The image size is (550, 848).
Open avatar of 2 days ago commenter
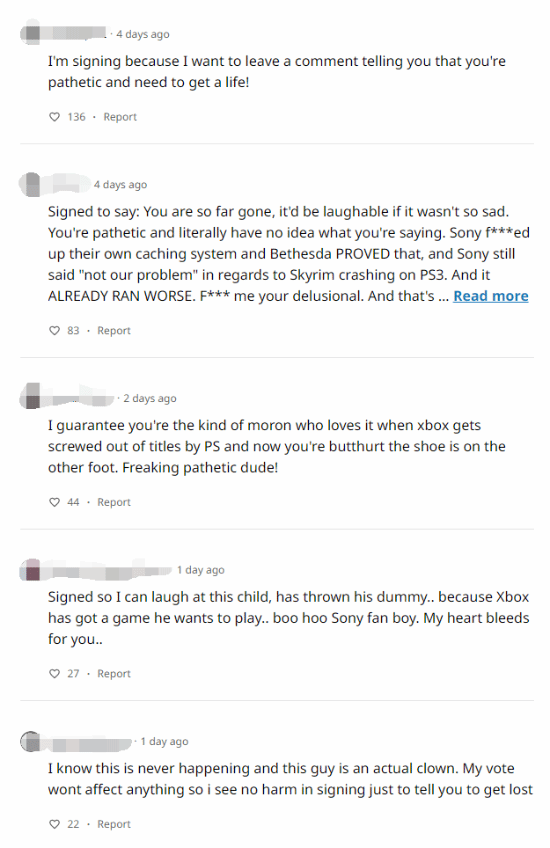pos(31,398)
